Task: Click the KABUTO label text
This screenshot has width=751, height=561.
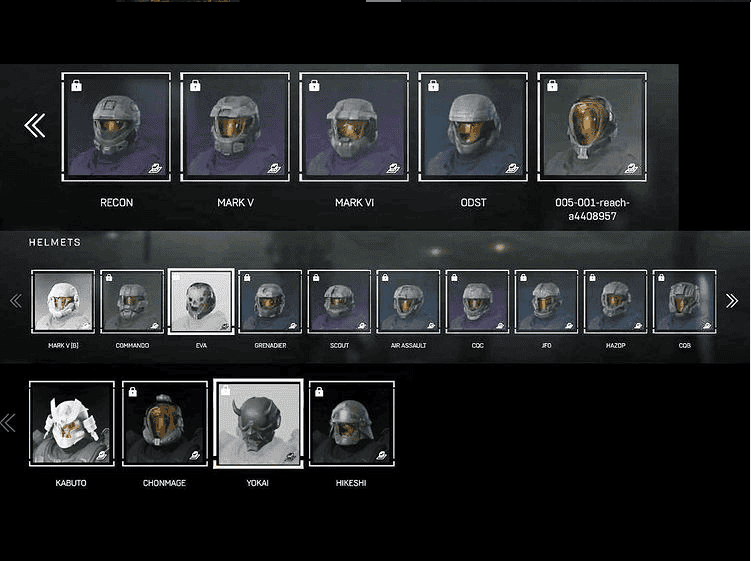Action: 71,483
